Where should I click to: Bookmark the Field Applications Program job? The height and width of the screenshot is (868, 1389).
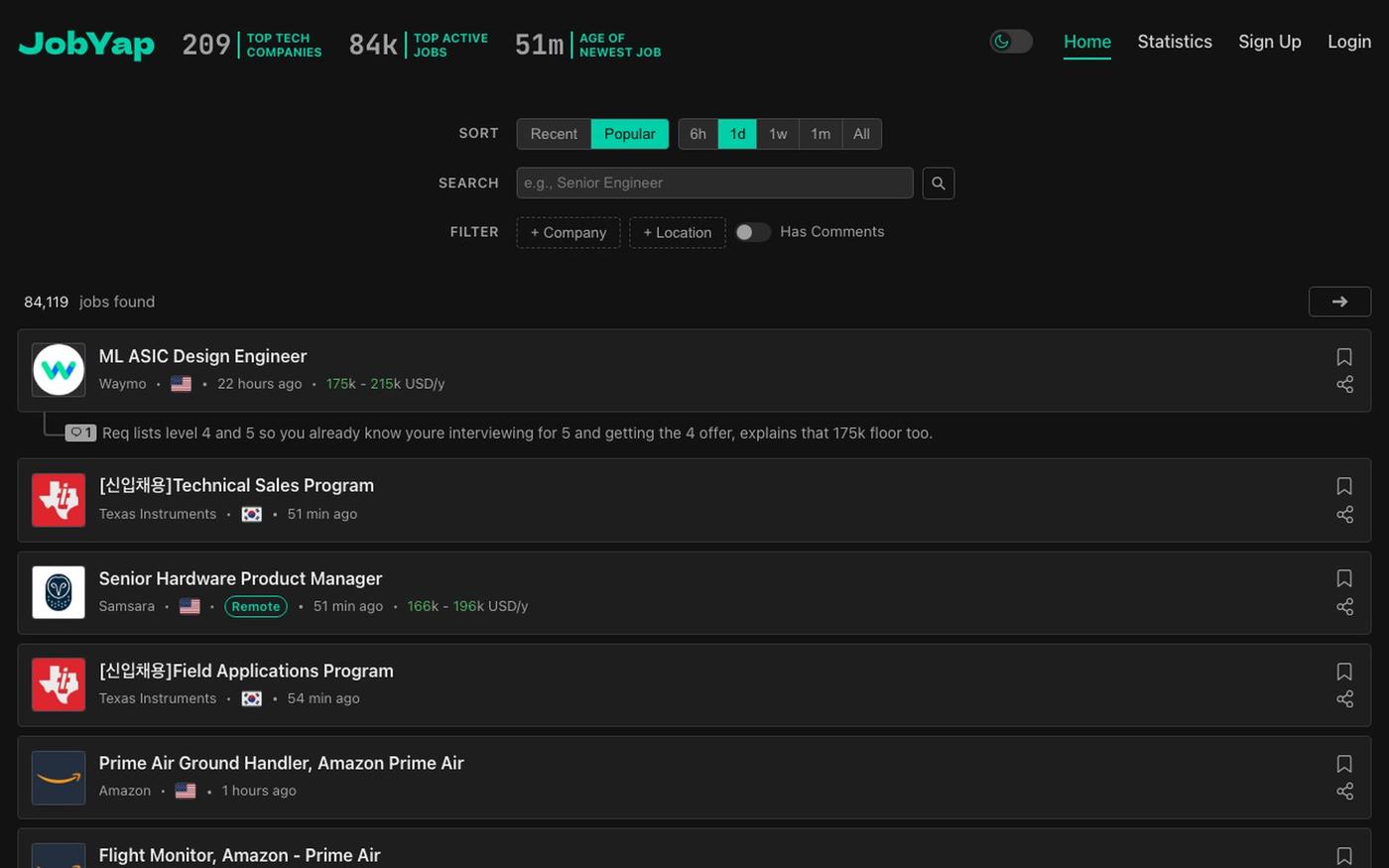pyautogui.click(x=1344, y=672)
